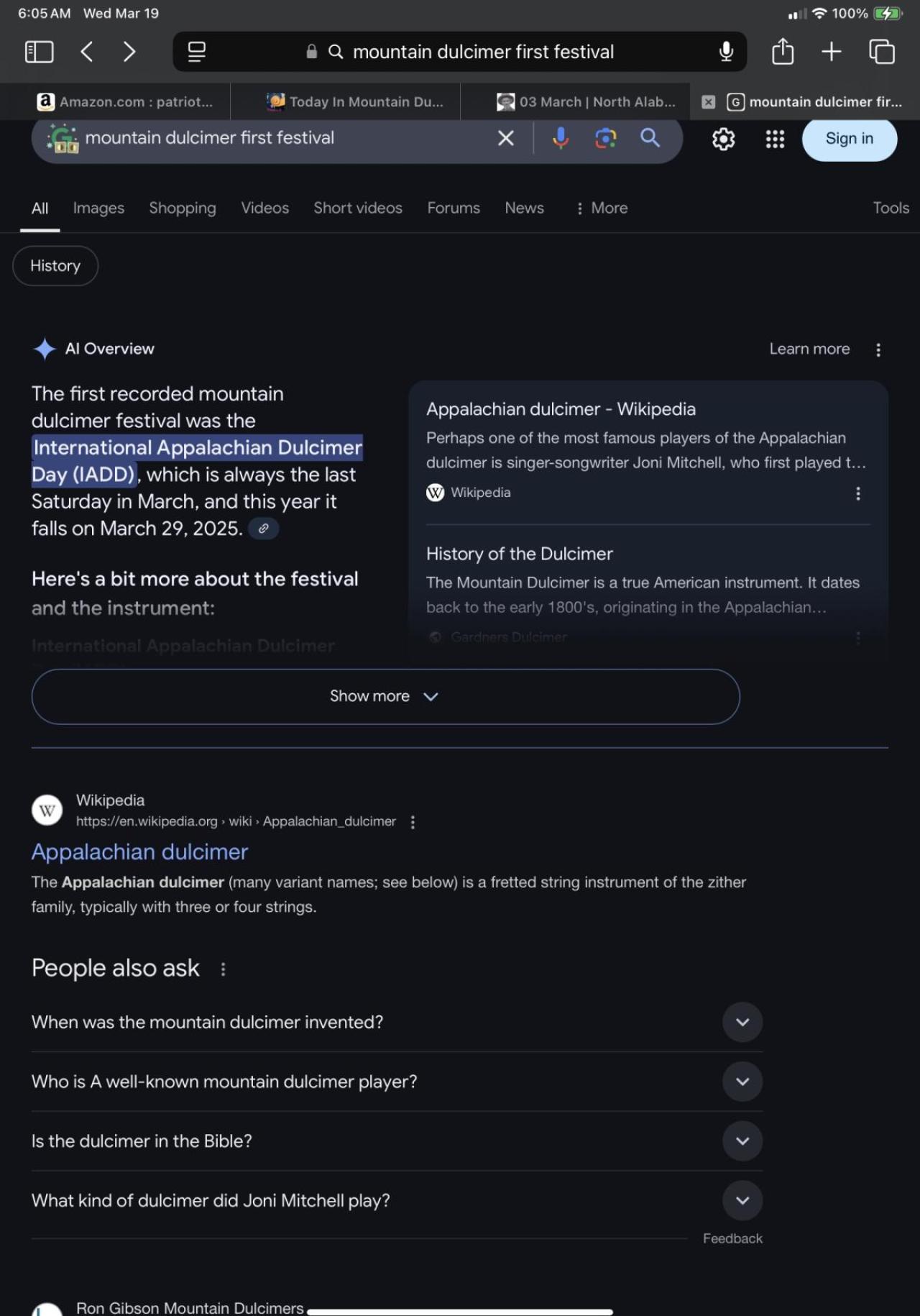
Task: Expand the Joni Mitchell dulcimer question
Action: pyautogui.click(x=742, y=1200)
